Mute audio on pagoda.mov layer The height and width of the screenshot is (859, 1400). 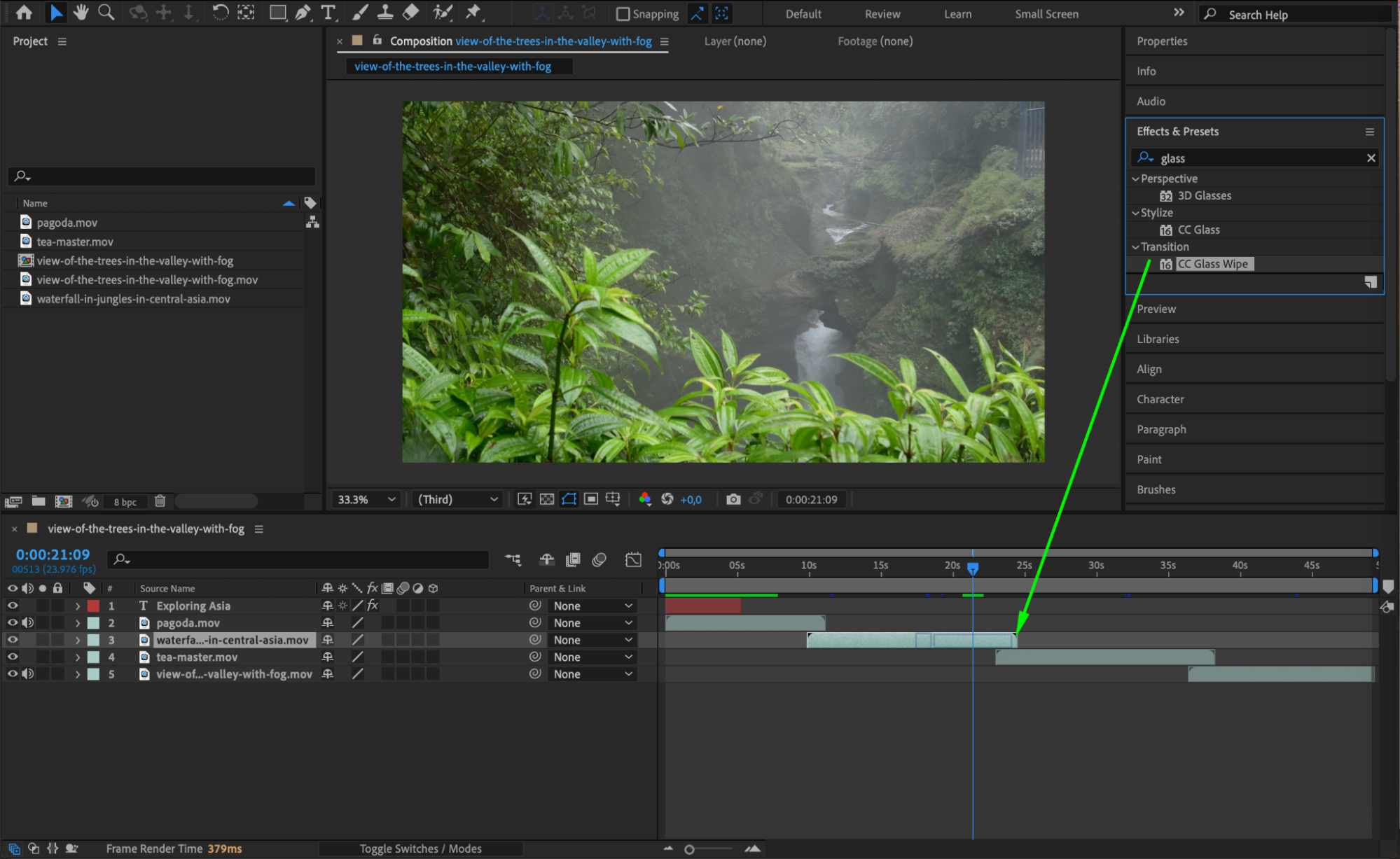click(28, 622)
